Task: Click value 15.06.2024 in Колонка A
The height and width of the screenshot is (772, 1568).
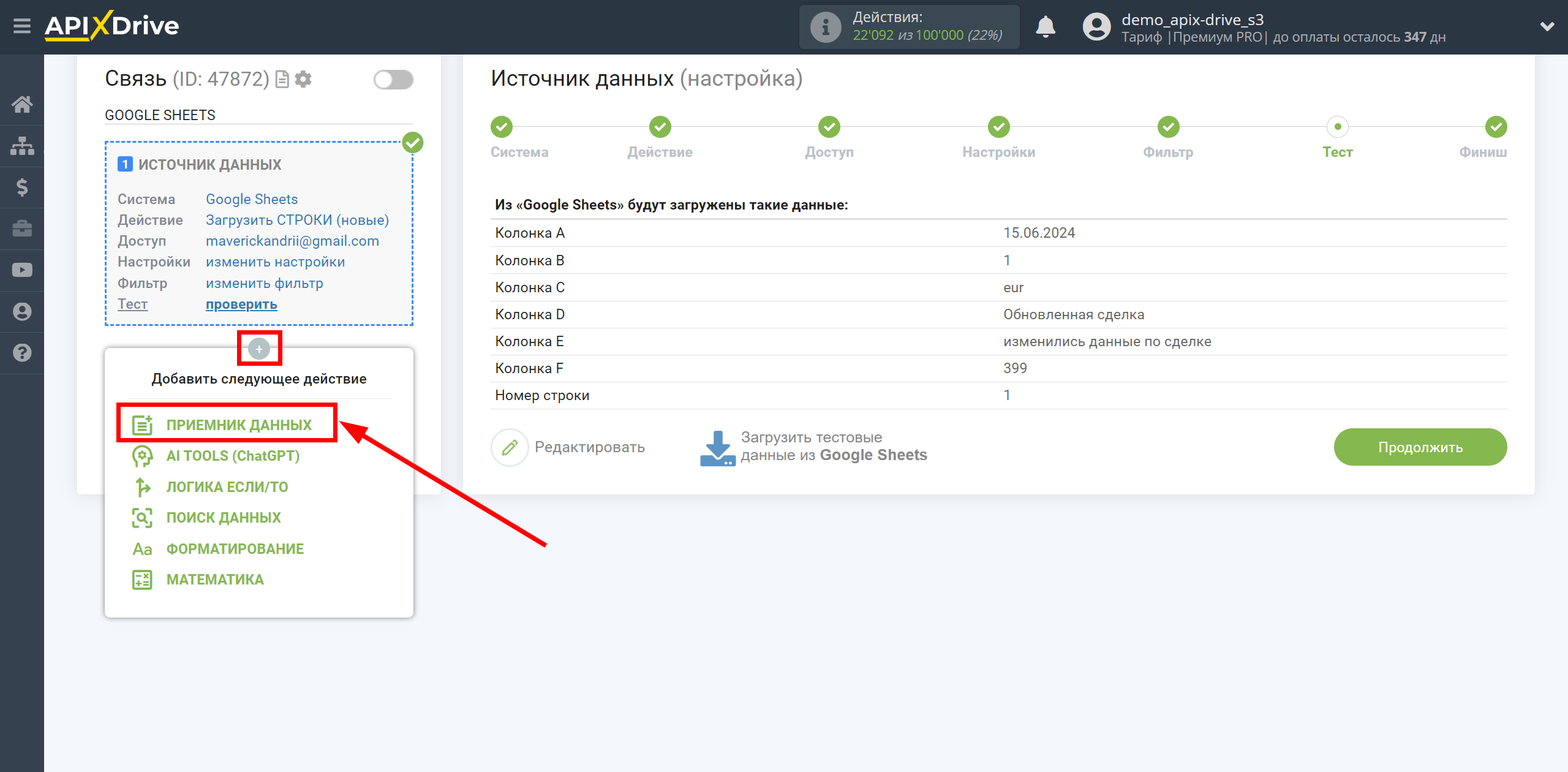Action: 1039,233
